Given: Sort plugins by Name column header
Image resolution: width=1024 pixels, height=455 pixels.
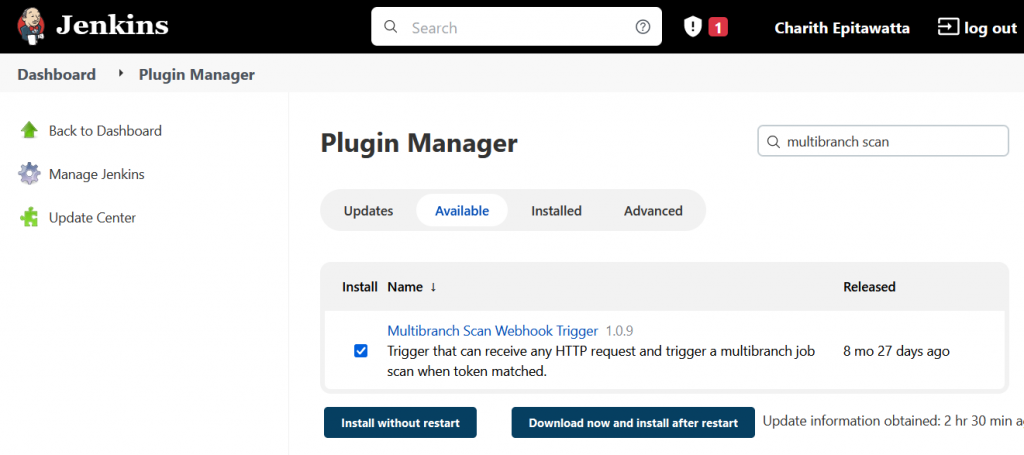Looking at the screenshot, I should pyautogui.click(x=411, y=287).
